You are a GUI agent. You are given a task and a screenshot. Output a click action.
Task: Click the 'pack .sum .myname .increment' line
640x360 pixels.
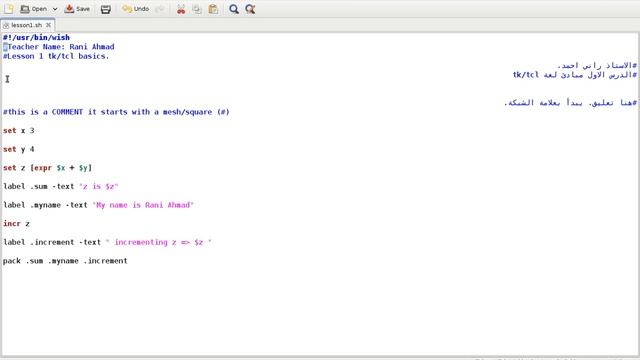(x=65, y=261)
